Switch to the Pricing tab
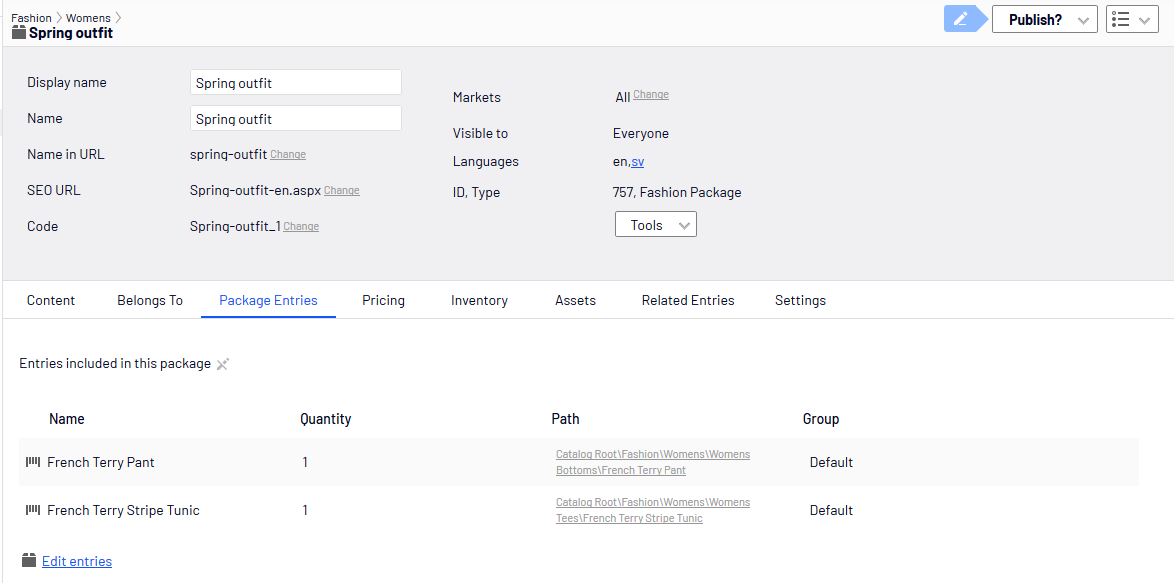The width and height of the screenshot is (1174, 583). tap(383, 300)
